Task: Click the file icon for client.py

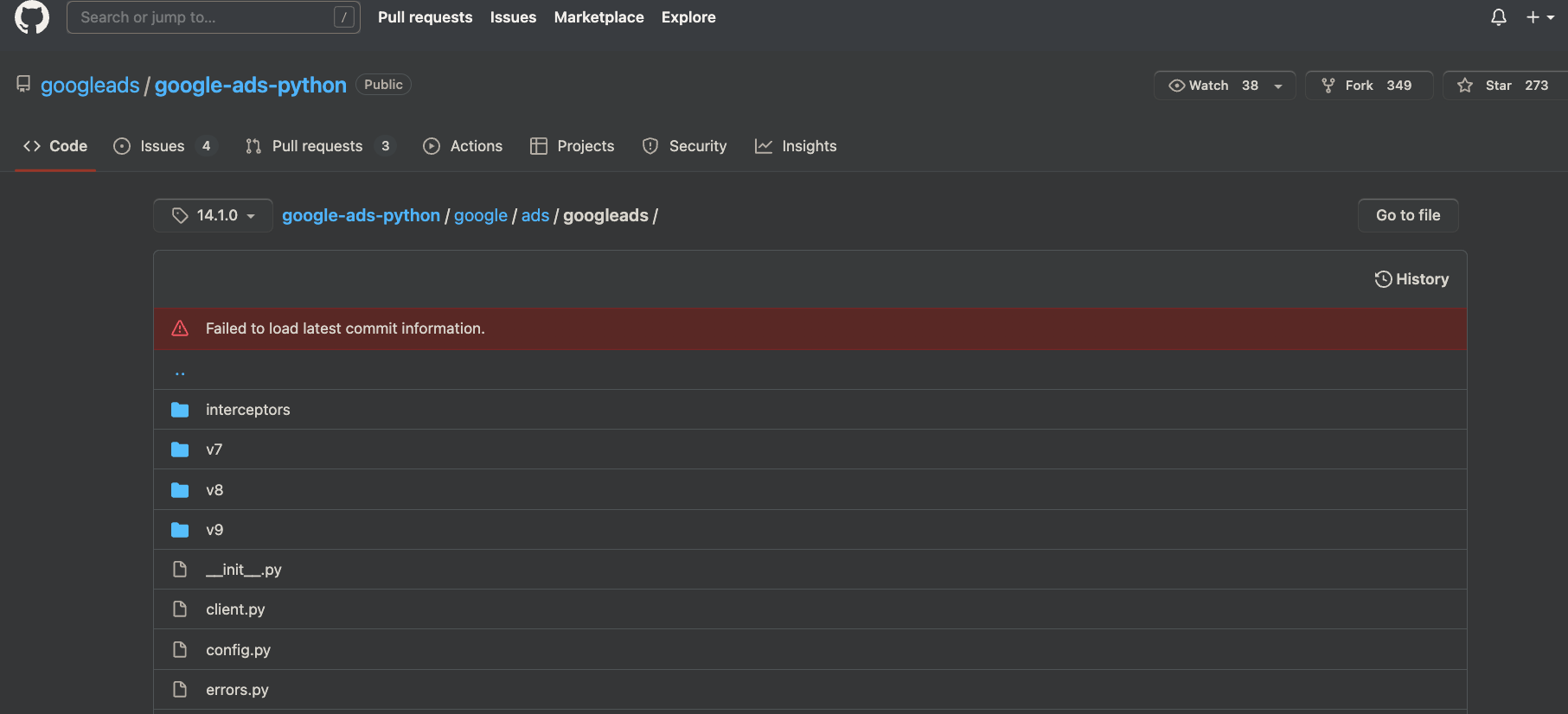Action: 180,609
